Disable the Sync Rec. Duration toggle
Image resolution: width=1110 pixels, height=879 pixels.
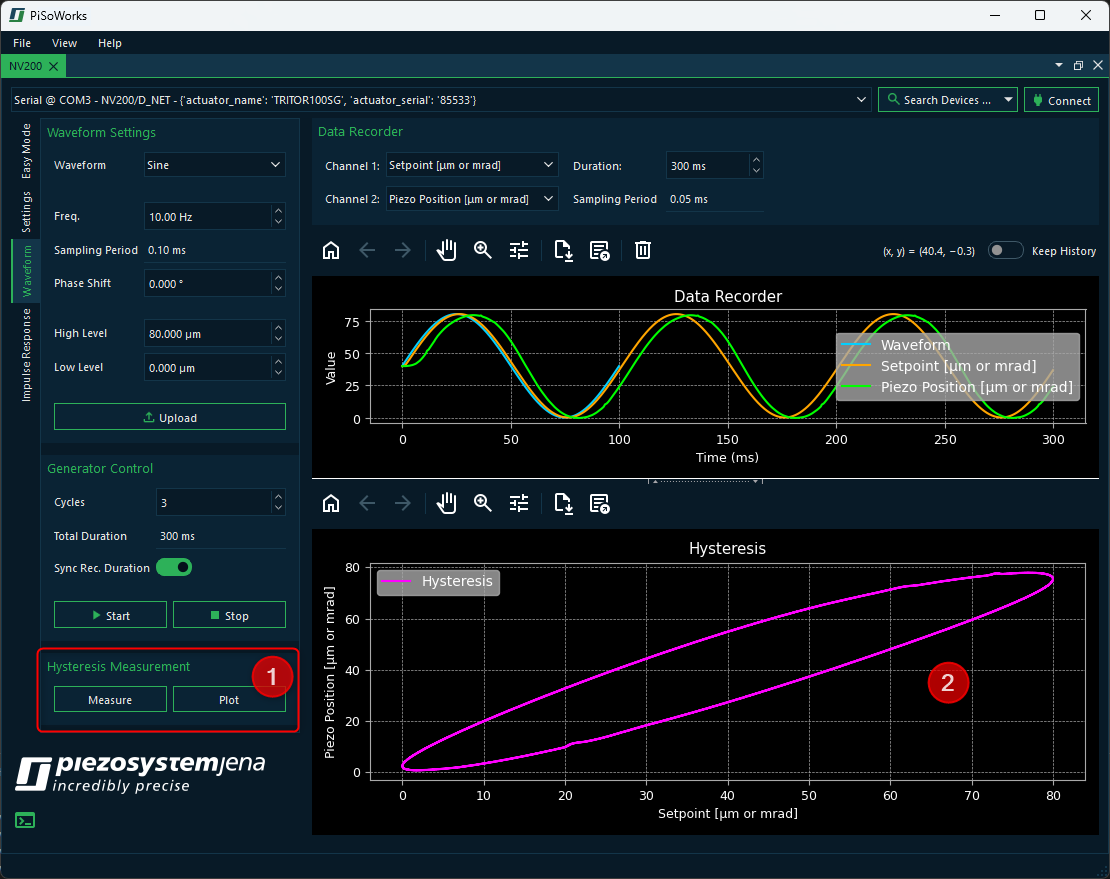(x=173, y=567)
